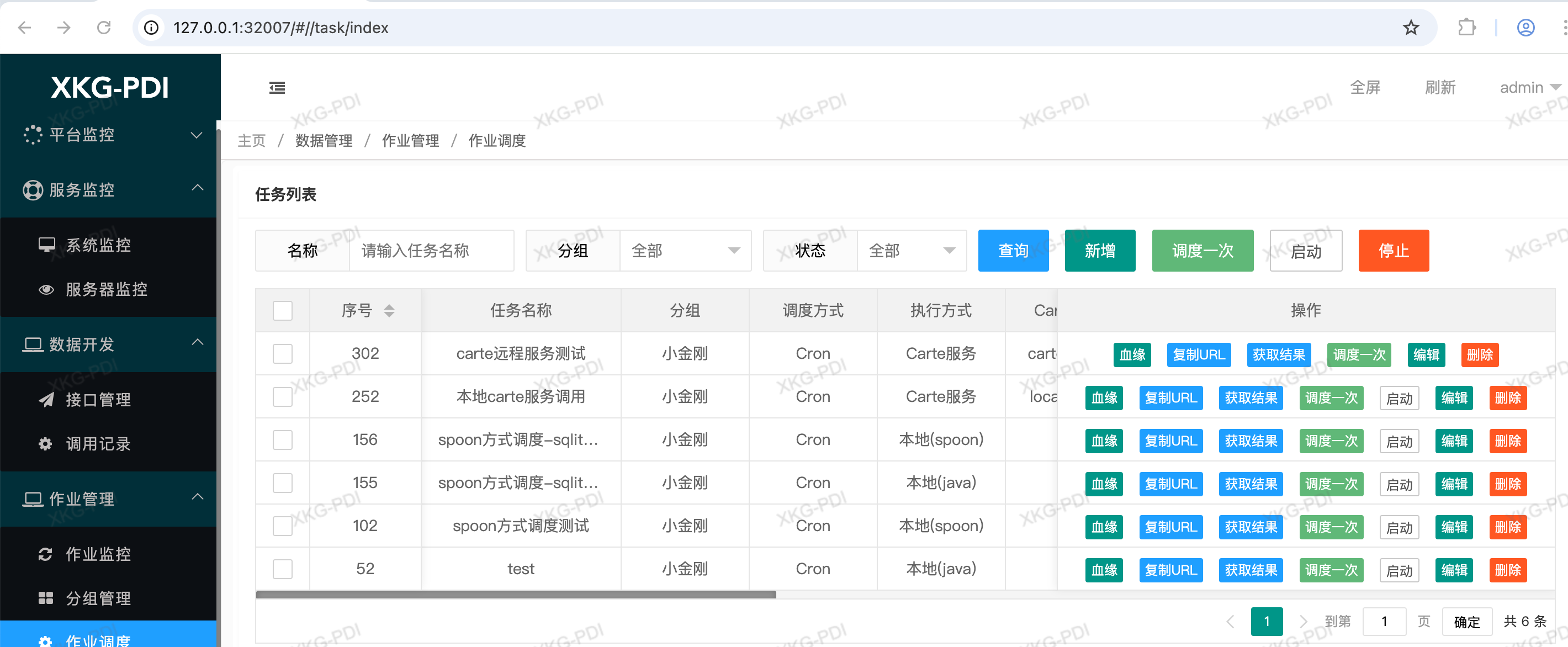1568x647 pixels.
Task: Open 服务器监控 via its eye icon
Action: point(46,289)
